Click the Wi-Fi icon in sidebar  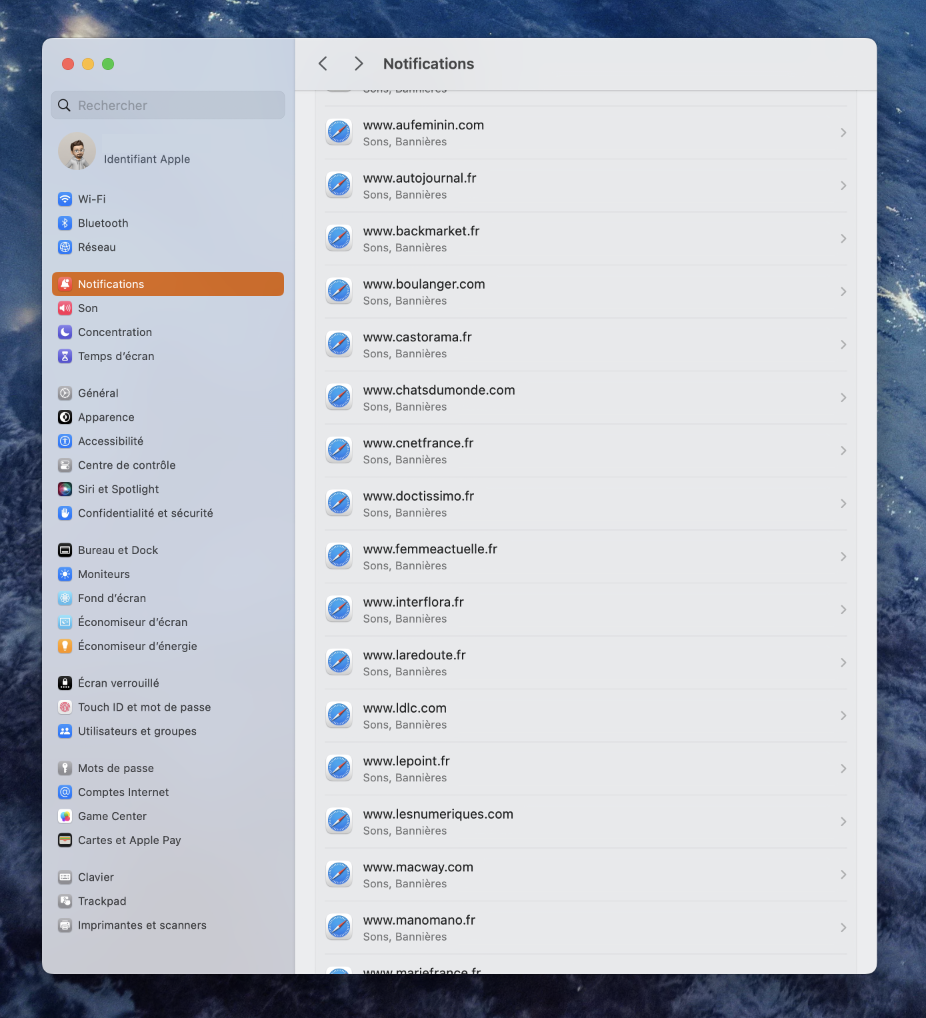(65, 199)
